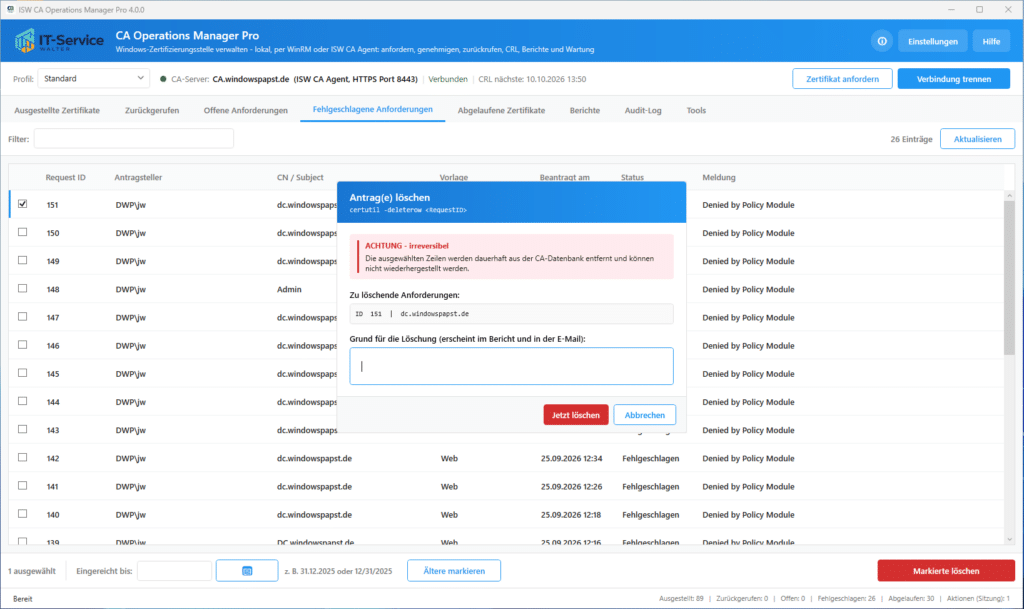The height and width of the screenshot is (609, 1024).
Task: Click the Markierte löschen button
Action: [x=946, y=570]
